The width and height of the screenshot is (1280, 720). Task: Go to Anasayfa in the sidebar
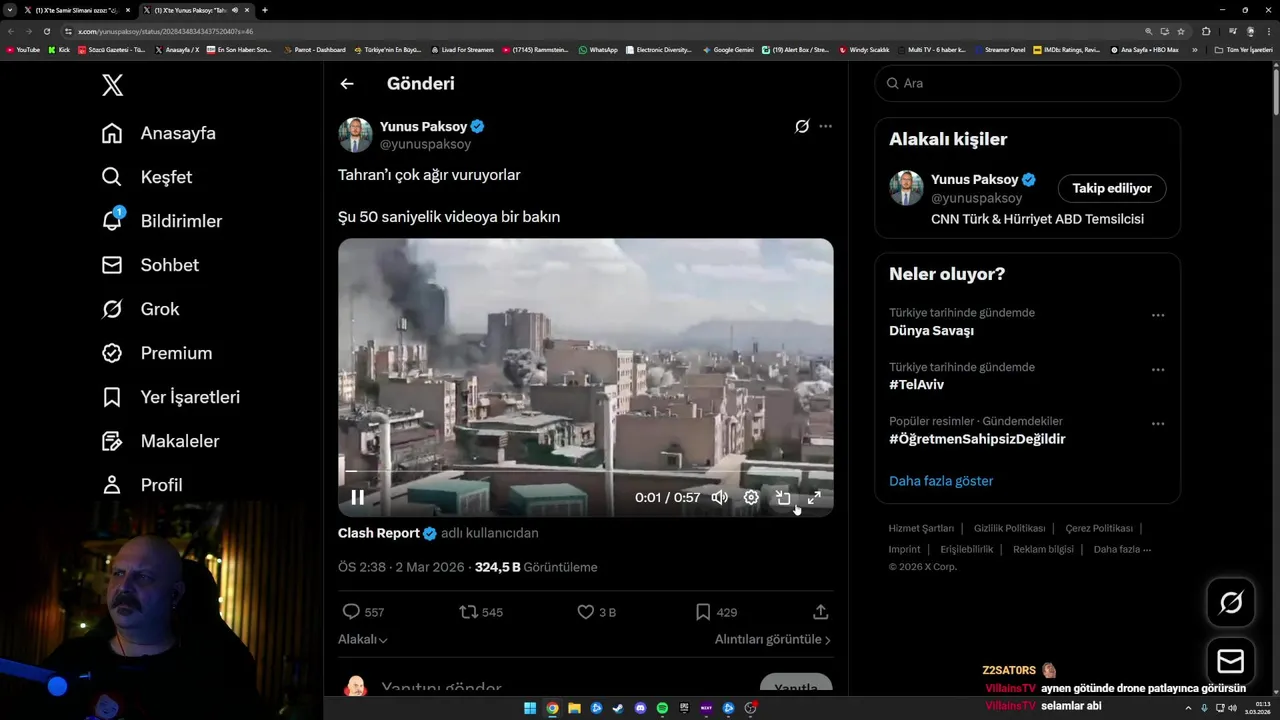159,133
